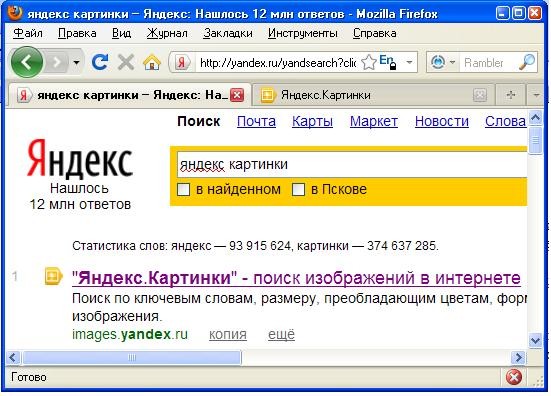551x396 pixels.
Task: Click the Firefox icon in the title bar
Action: [15, 13]
